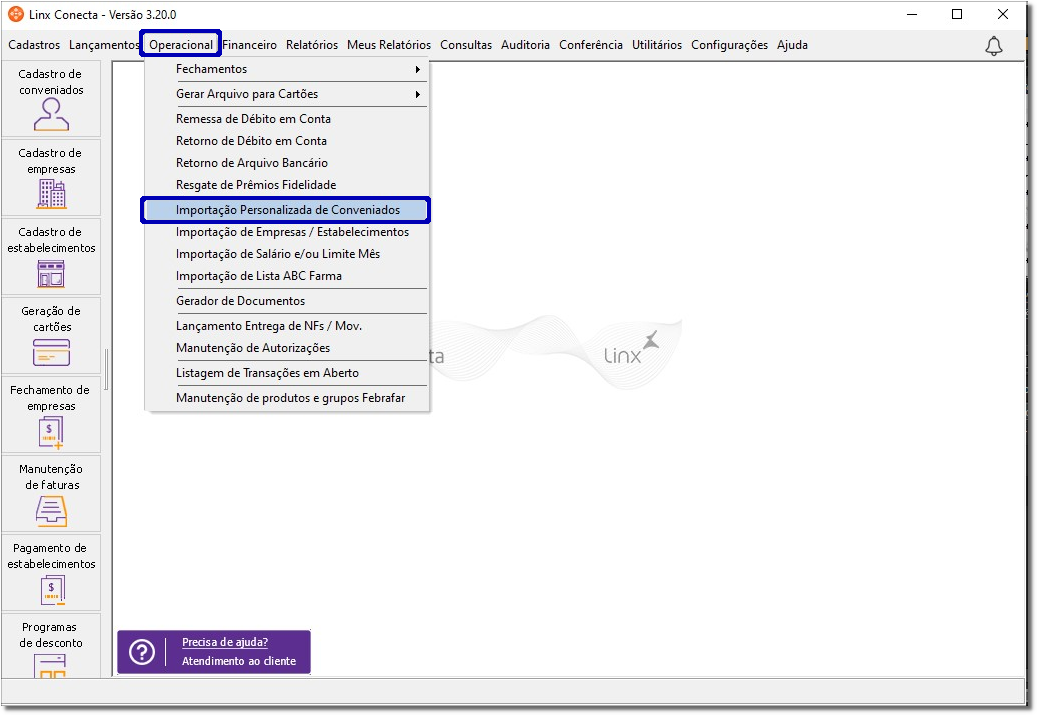Click the Precisa de ajuda? link

pos(225,642)
